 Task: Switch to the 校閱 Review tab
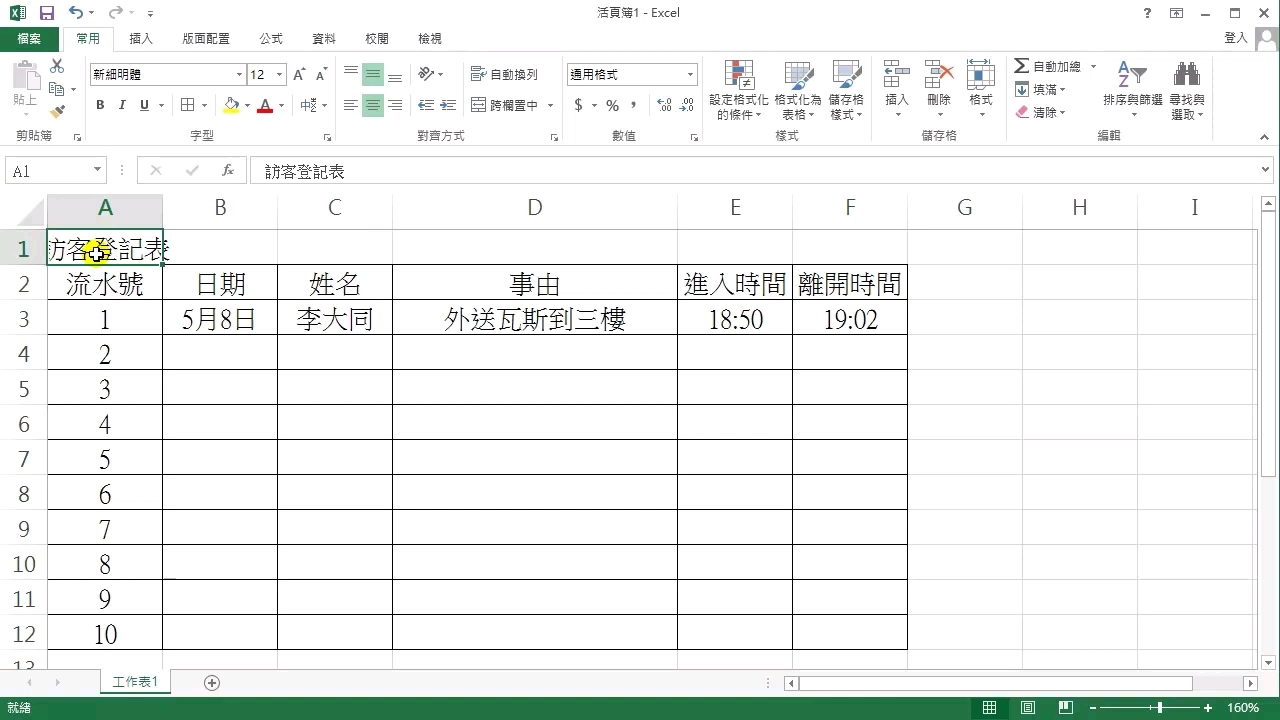tap(377, 38)
